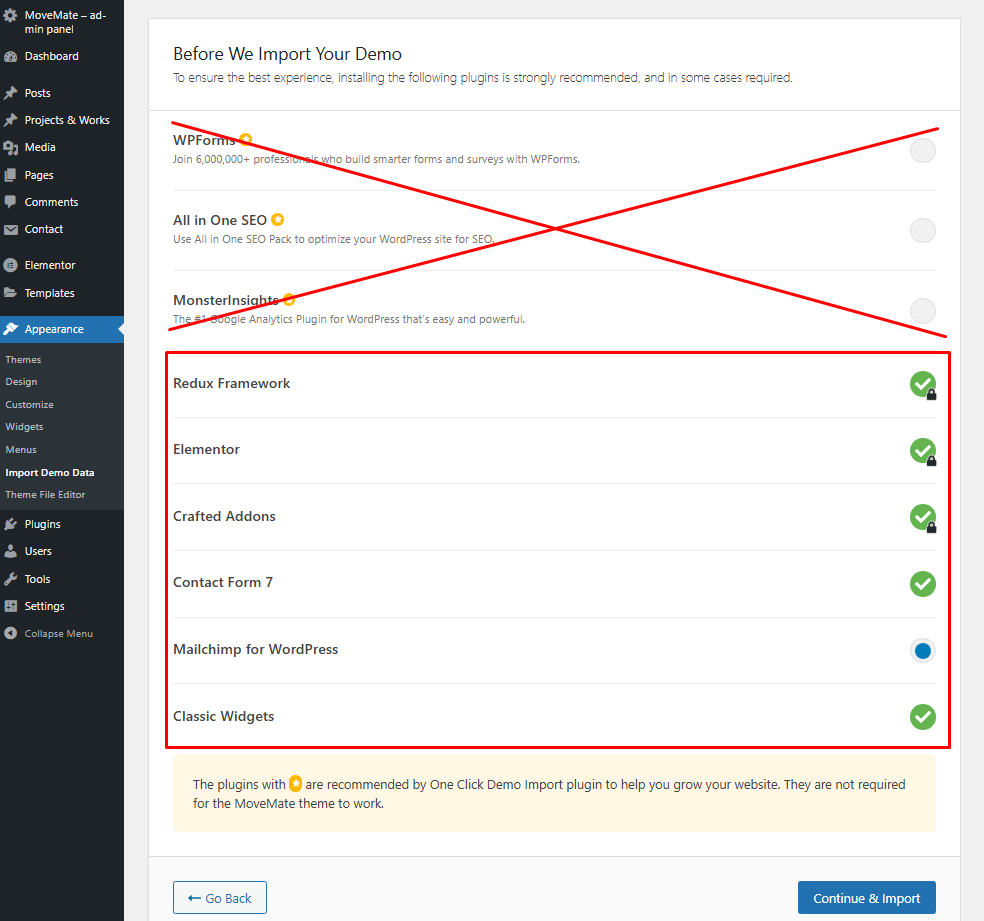Click the Tools wrench icon

point(11,579)
